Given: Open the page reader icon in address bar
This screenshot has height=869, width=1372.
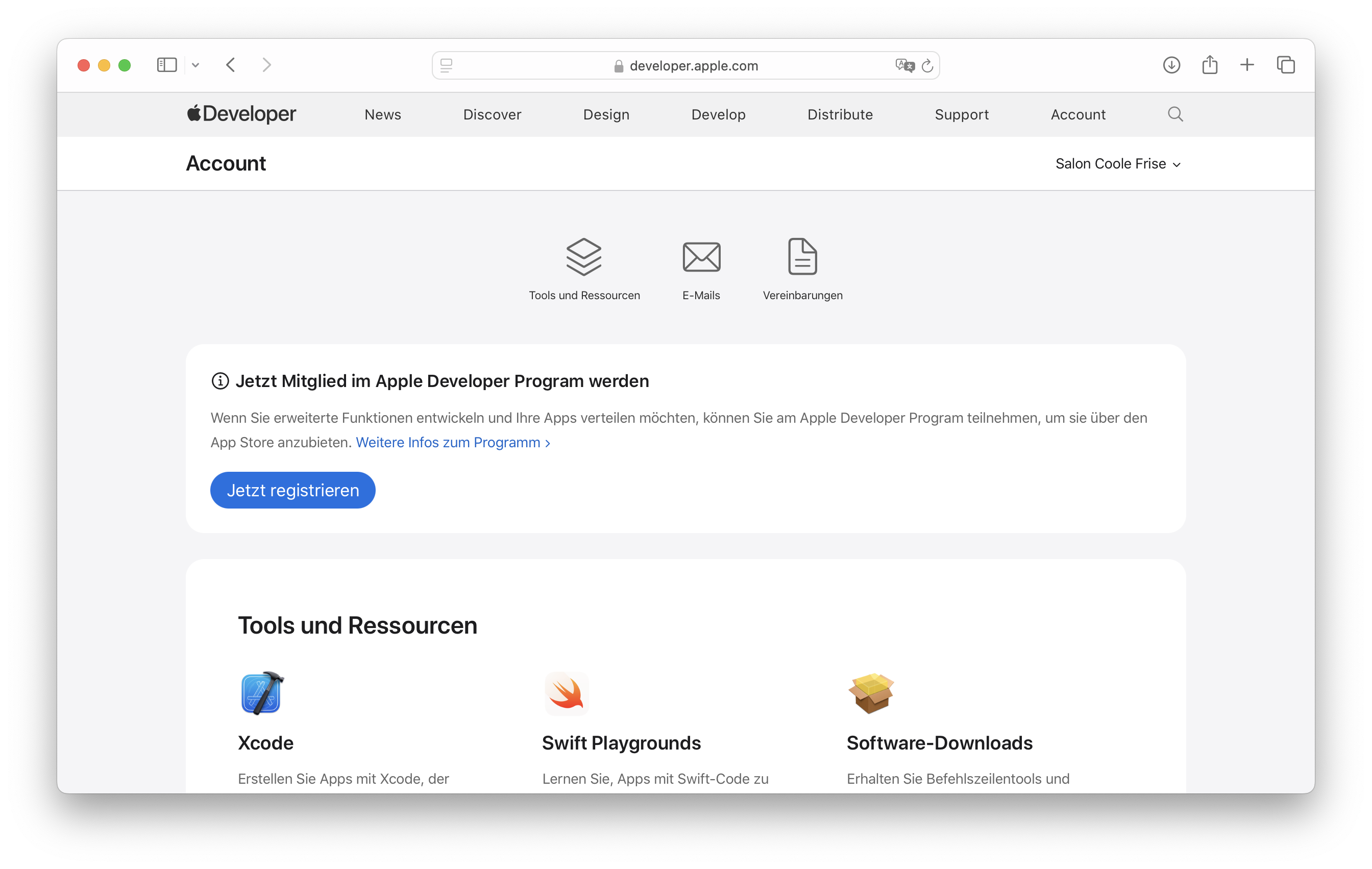Looking at the screenshot, I should tap(446, 65).
